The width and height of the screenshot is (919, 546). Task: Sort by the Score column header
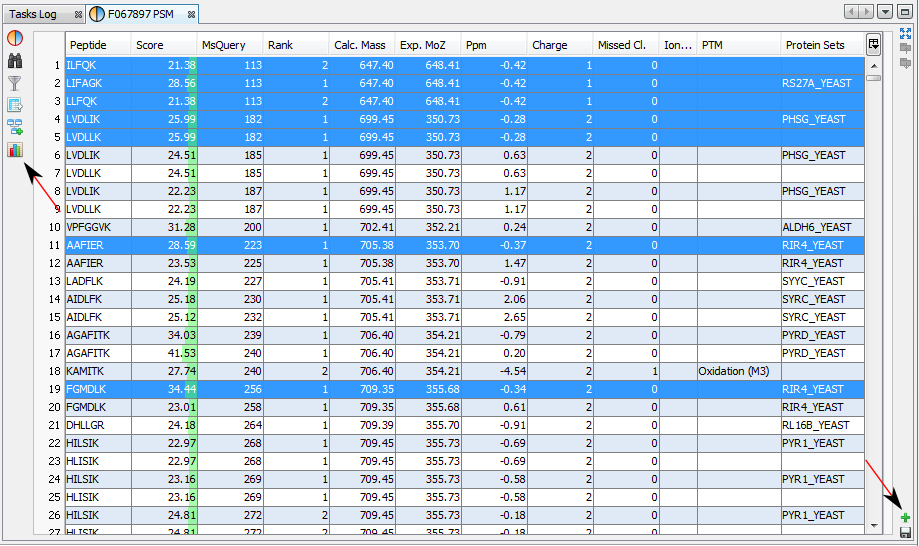pos(163,45)
